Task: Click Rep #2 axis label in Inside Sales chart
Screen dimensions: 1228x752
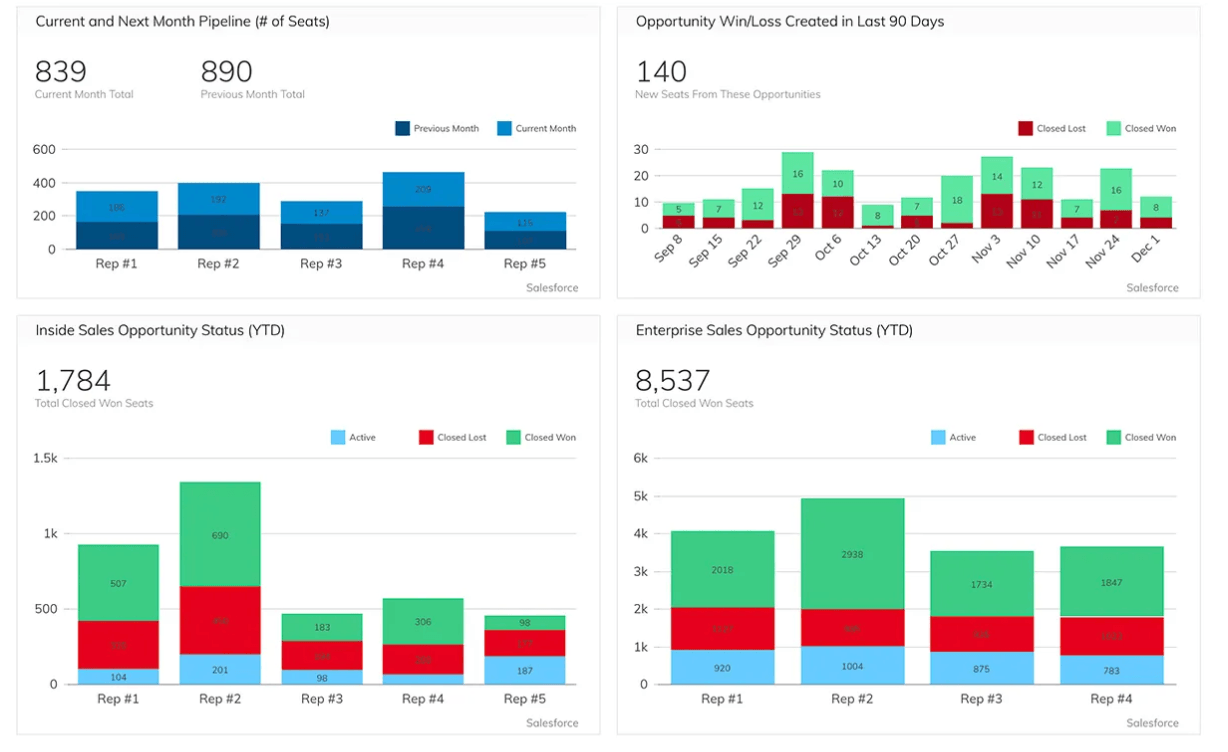Action: [x=219, y=699]
